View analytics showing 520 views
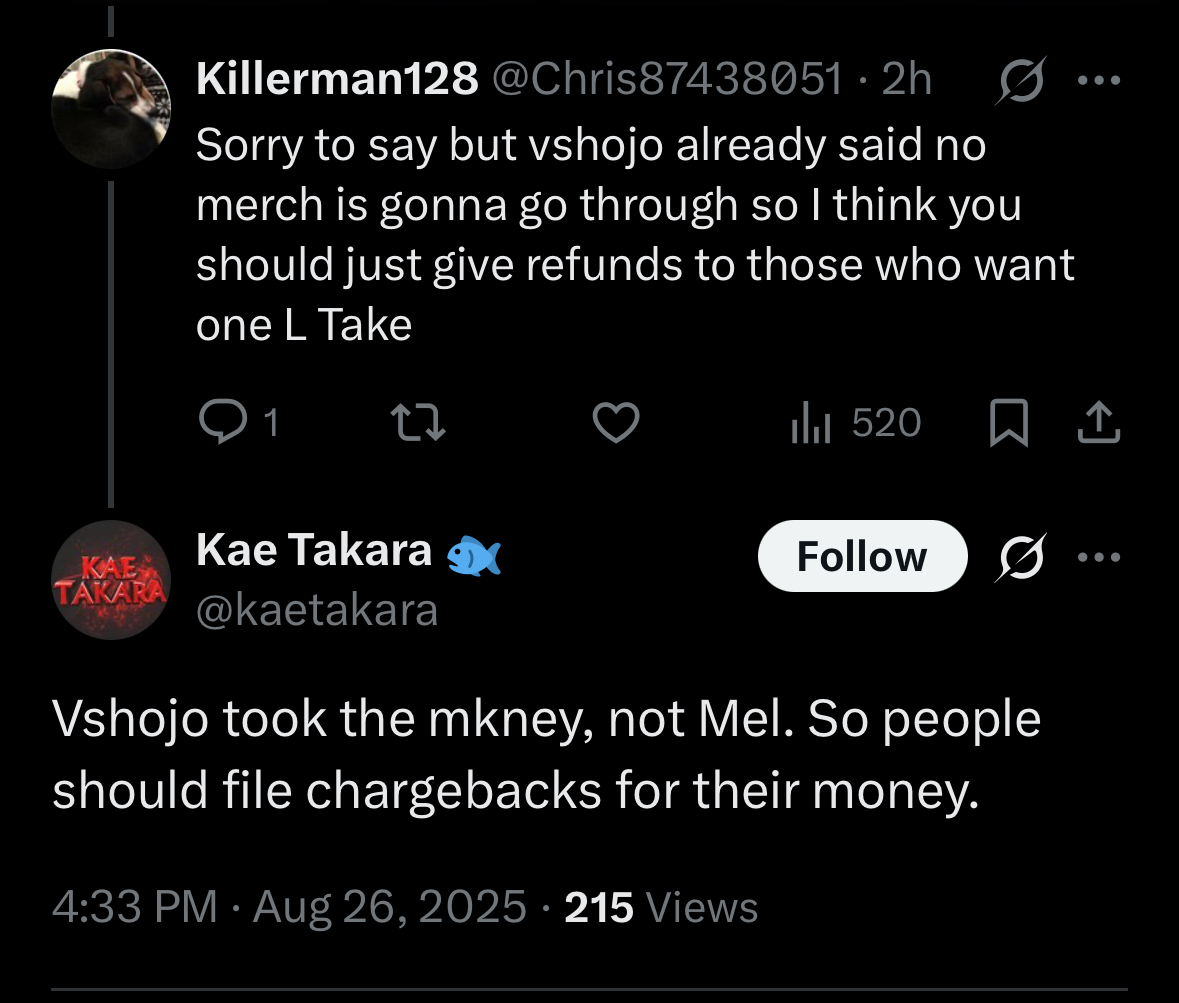Image resolution: width=1179 pixels, height=1003 pixels. pyautogui.click(x=856, y=422)
